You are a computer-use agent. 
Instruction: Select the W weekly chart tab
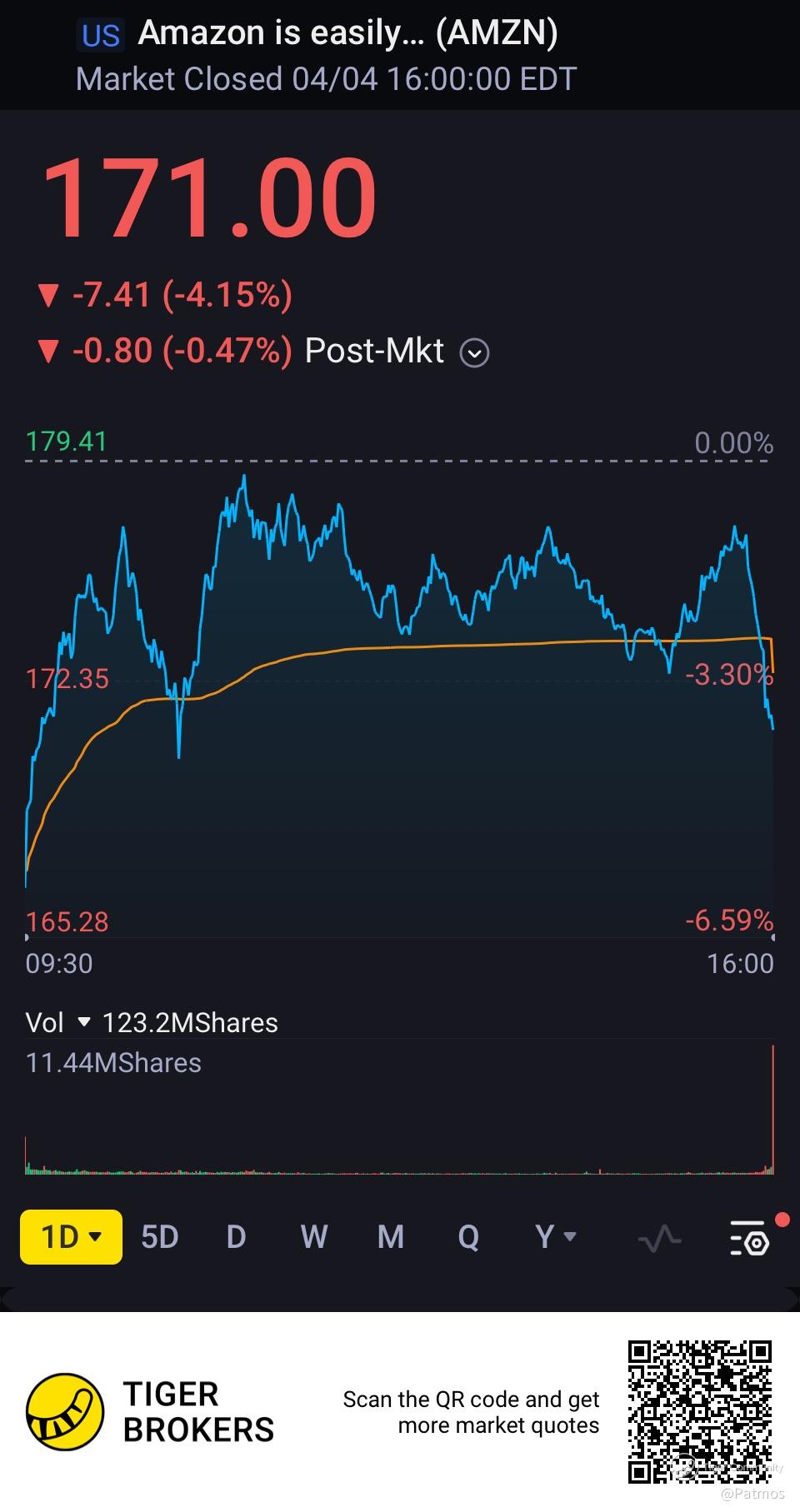pyautogui.click(x=314, y=1237)
